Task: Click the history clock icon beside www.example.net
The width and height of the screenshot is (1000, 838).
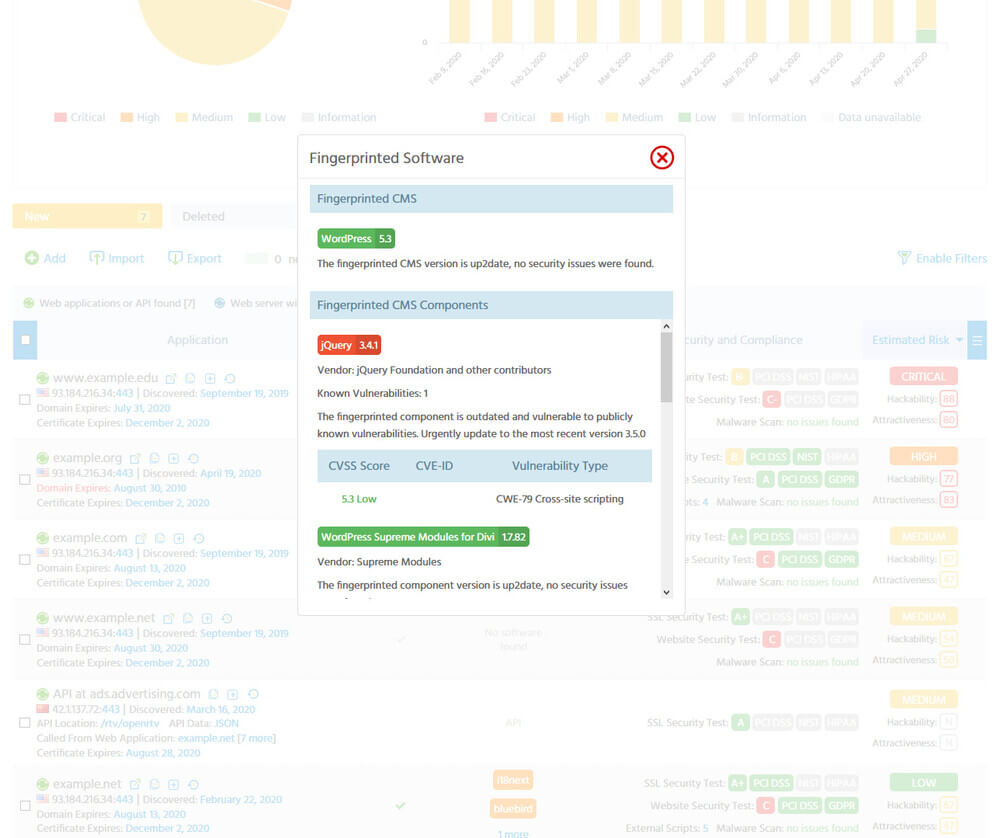Action: (226, 618)
